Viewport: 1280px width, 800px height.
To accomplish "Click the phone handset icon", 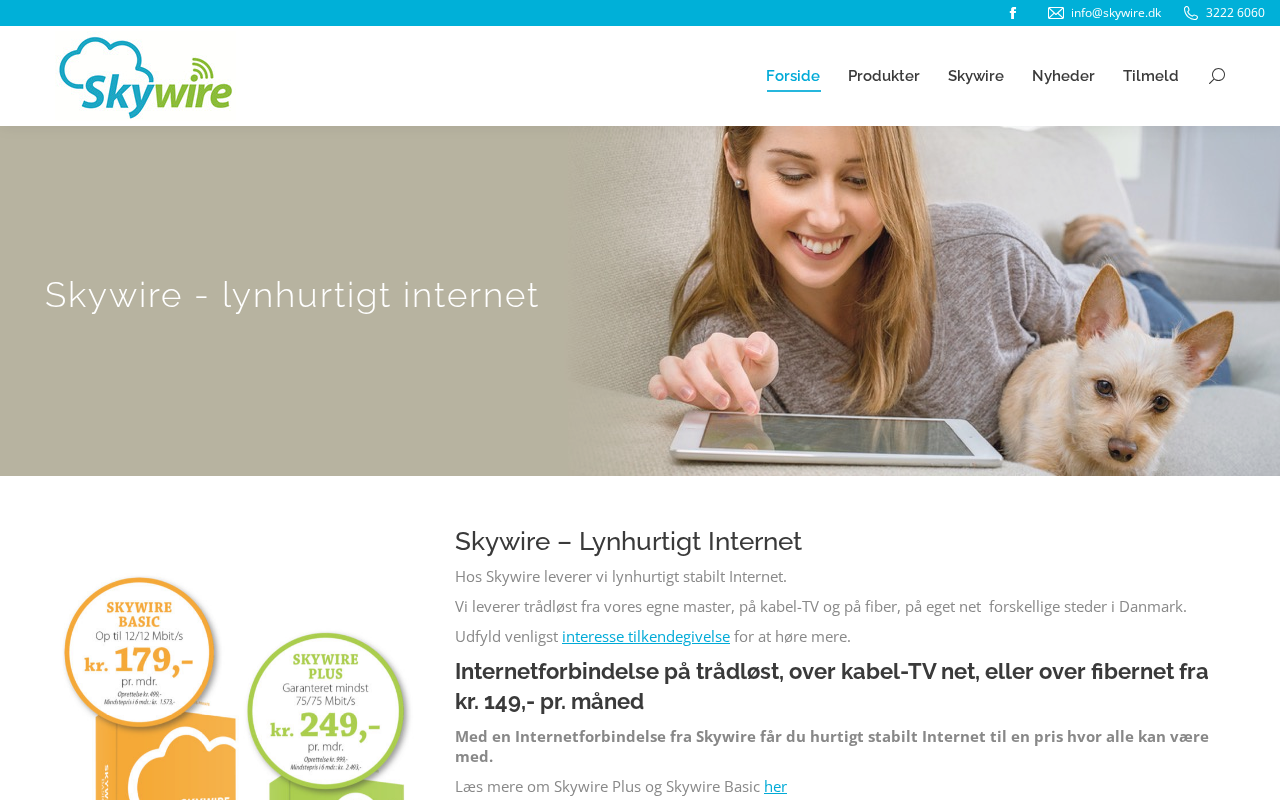I will click(1191, 13).
